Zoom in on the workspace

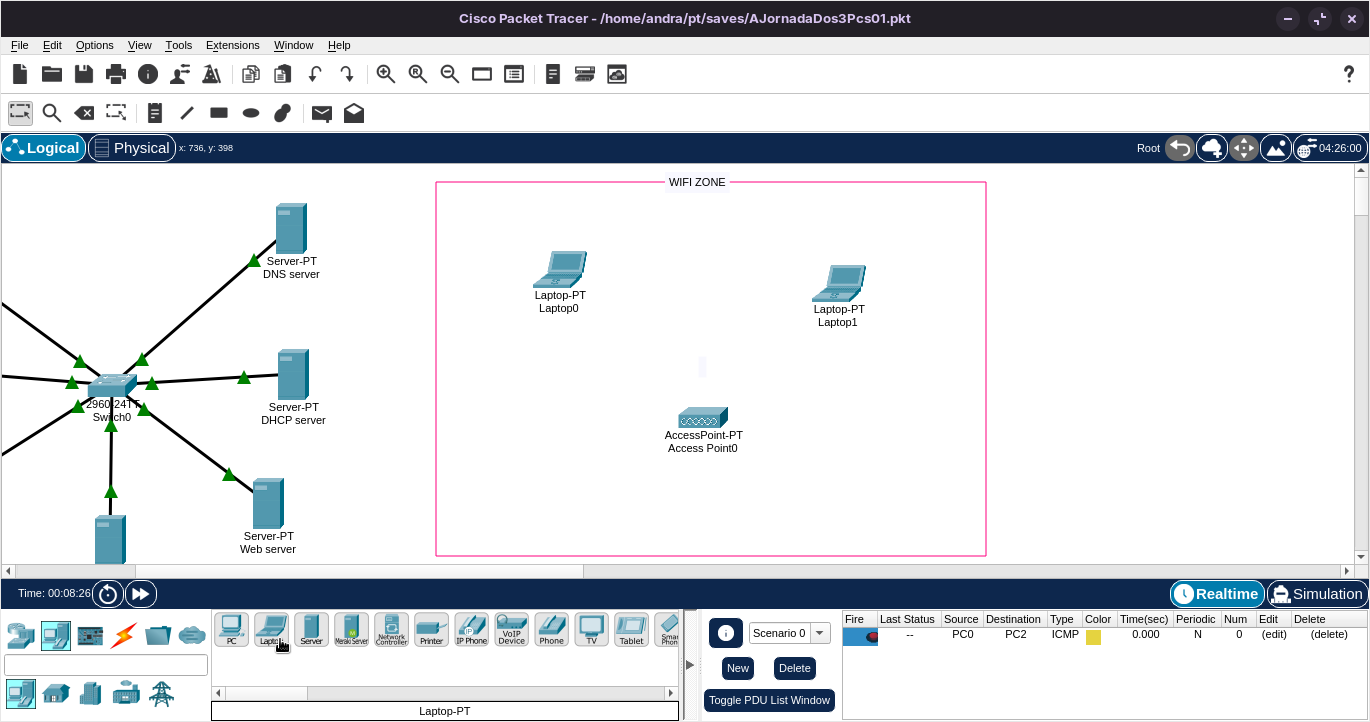[386, 74]
